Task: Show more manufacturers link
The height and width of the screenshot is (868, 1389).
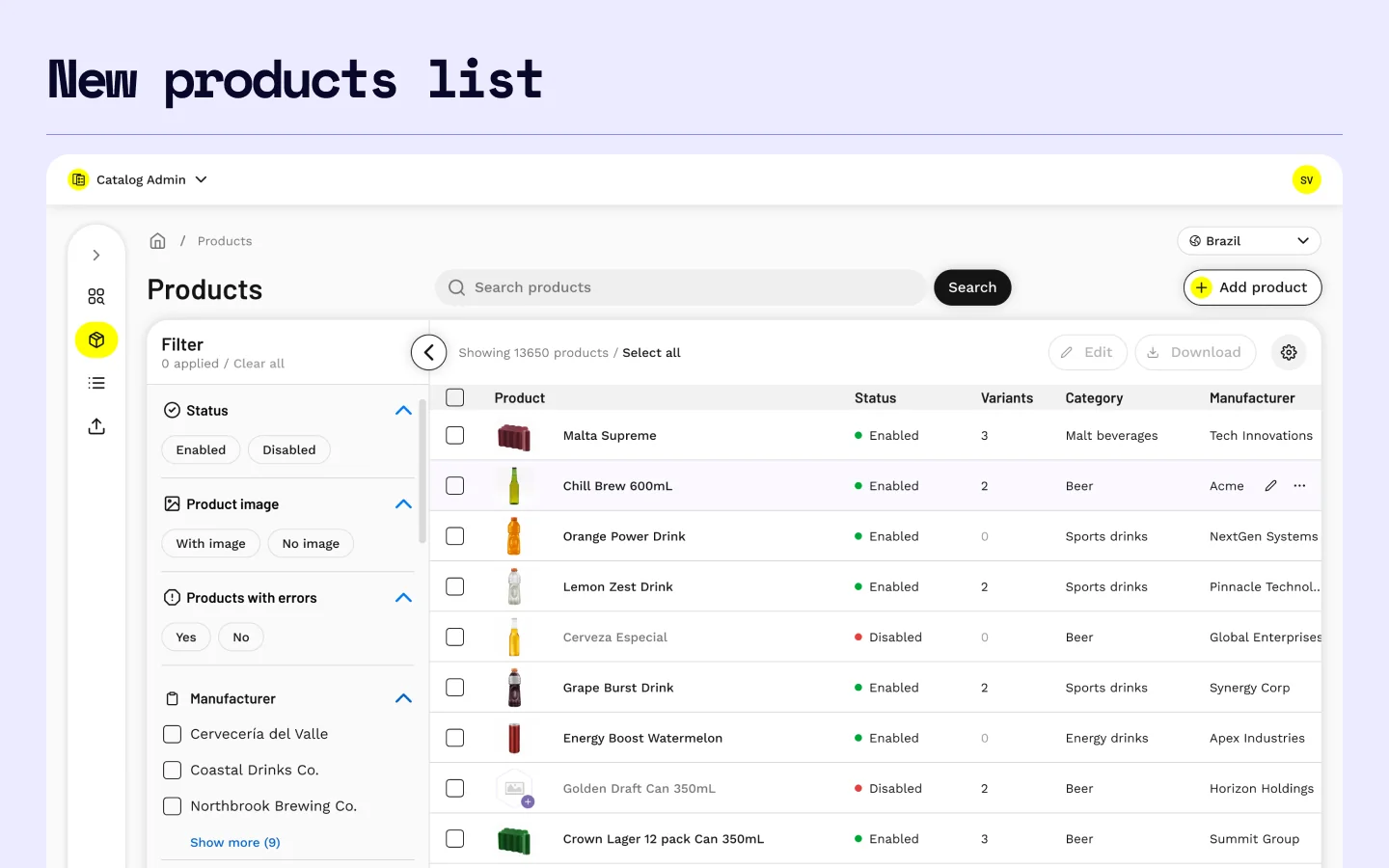Action: (234, 843)
